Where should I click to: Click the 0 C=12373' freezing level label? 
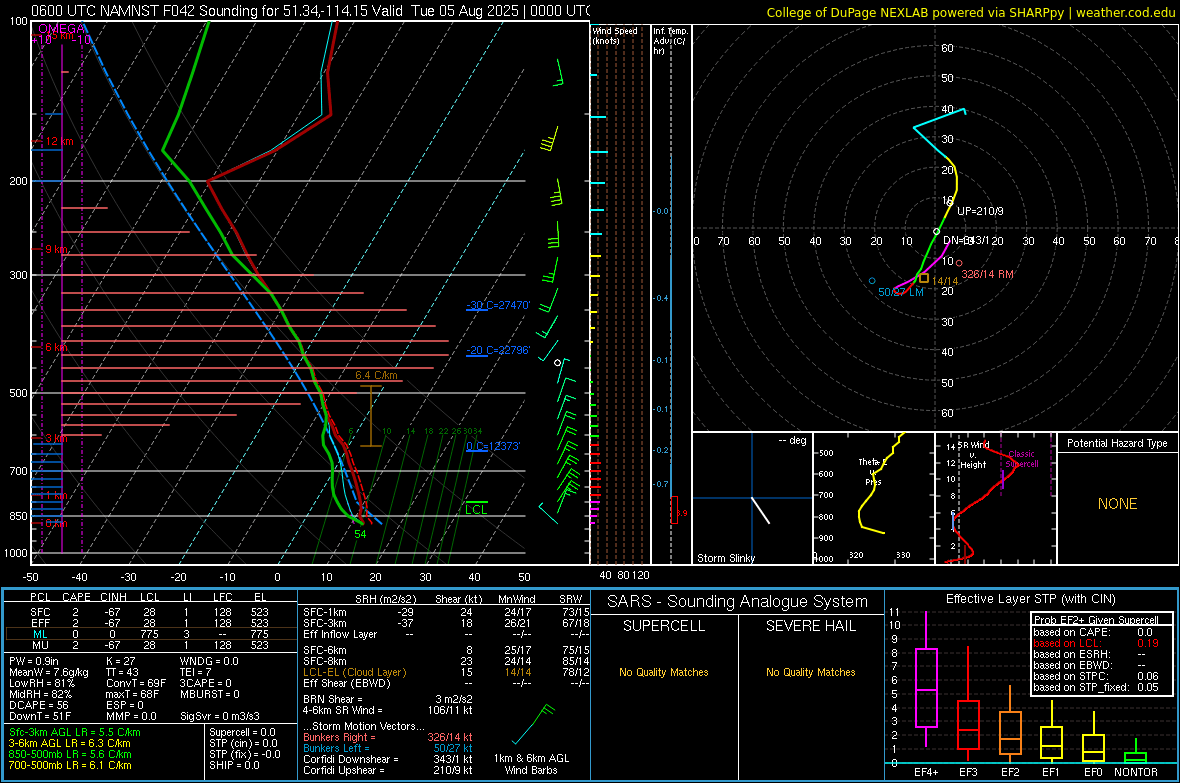pyautogui.click(x=493, y=446)
